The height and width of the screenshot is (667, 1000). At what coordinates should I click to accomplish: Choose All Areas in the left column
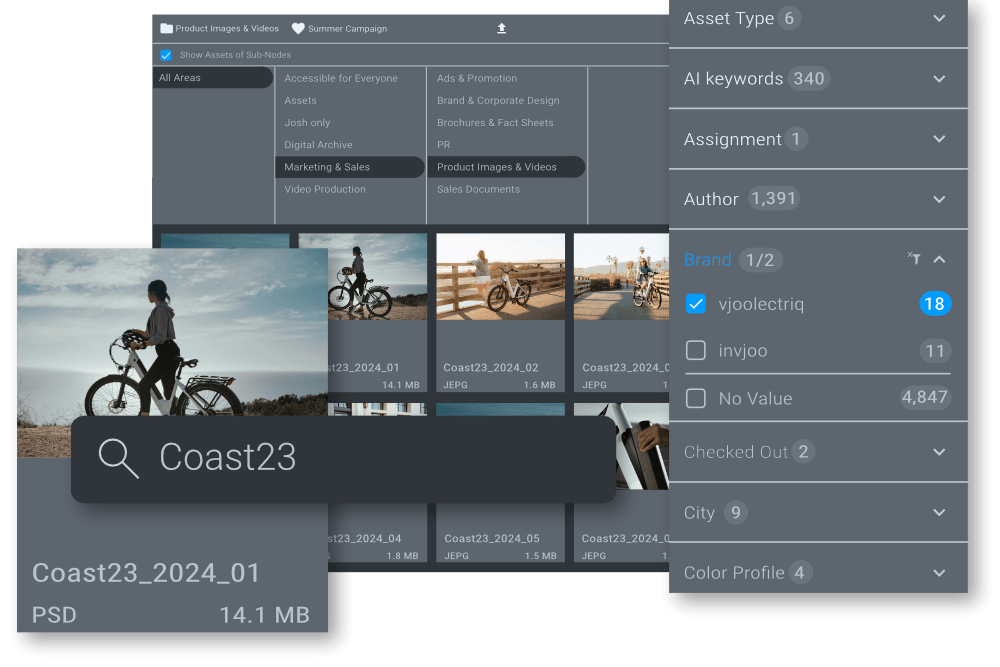click(180, 78)
